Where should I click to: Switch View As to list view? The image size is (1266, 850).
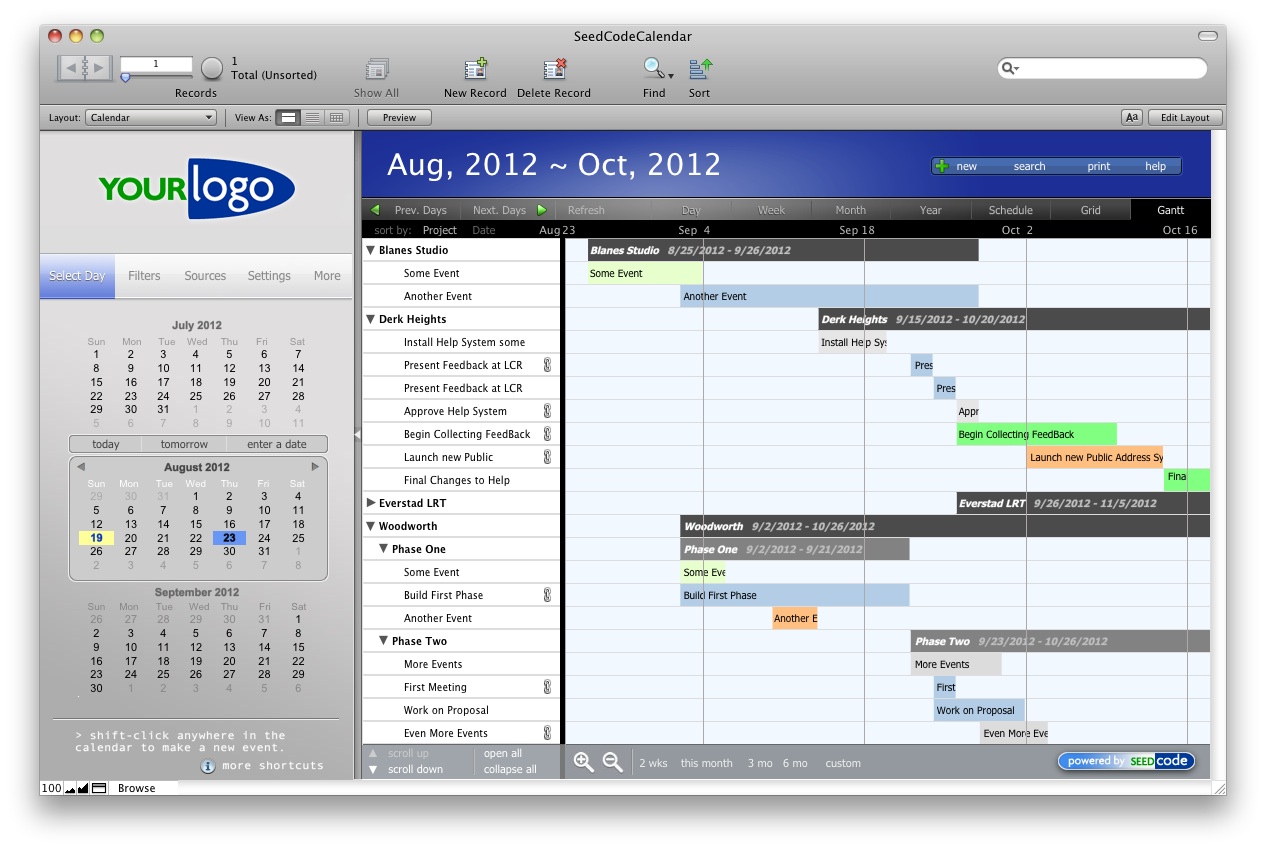(313, 117)
